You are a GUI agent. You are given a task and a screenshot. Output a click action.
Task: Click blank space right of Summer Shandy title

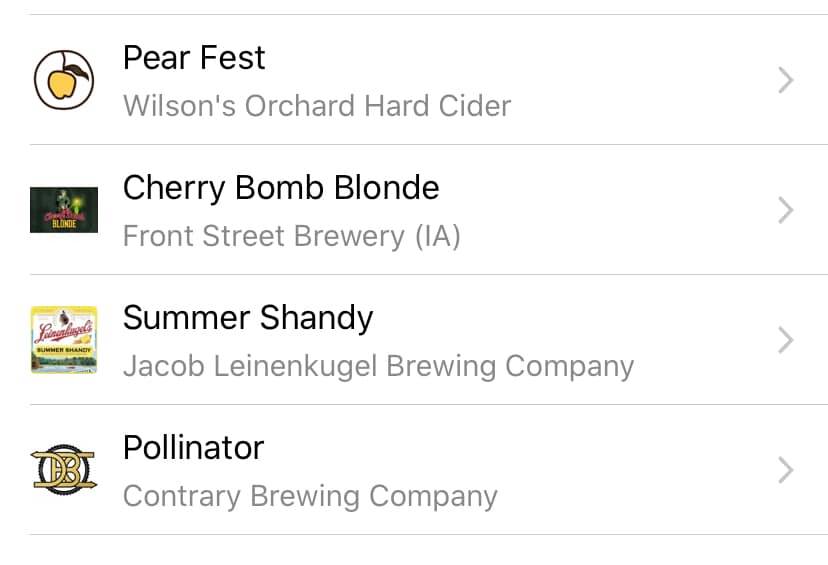pos(570,318)
